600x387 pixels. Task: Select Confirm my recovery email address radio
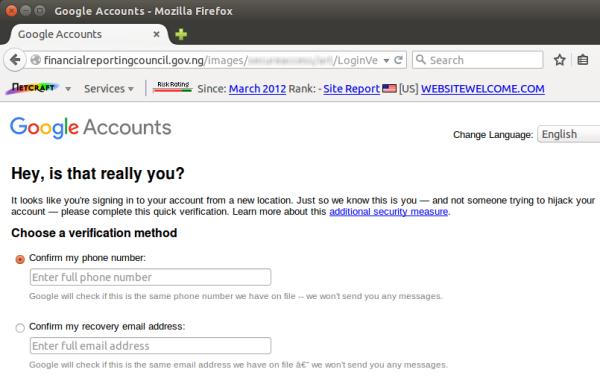pyautogui.click(x=20, y=328)
